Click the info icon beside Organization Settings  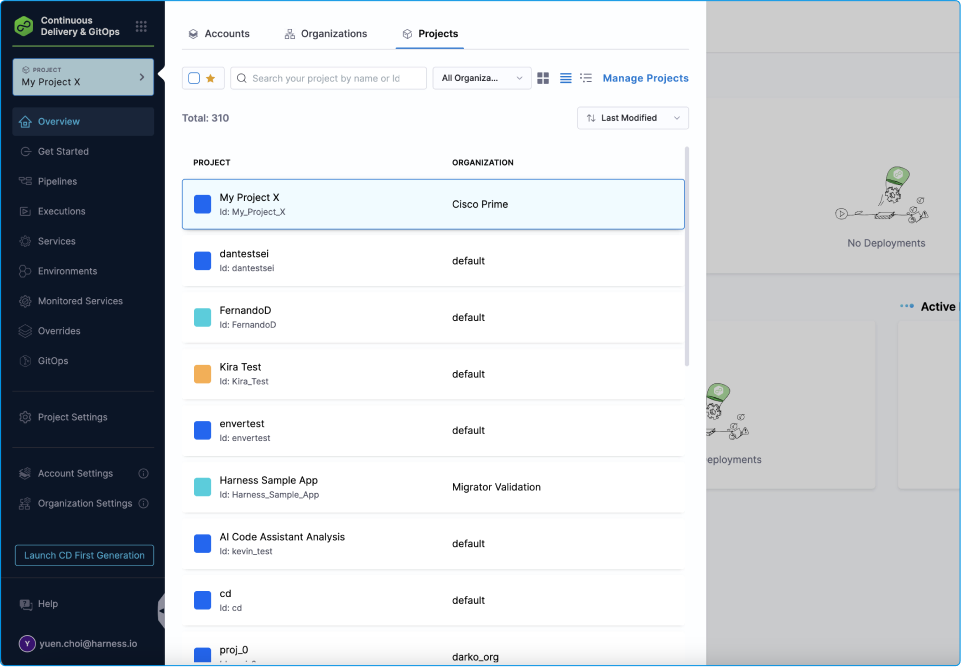coord(143,503)
